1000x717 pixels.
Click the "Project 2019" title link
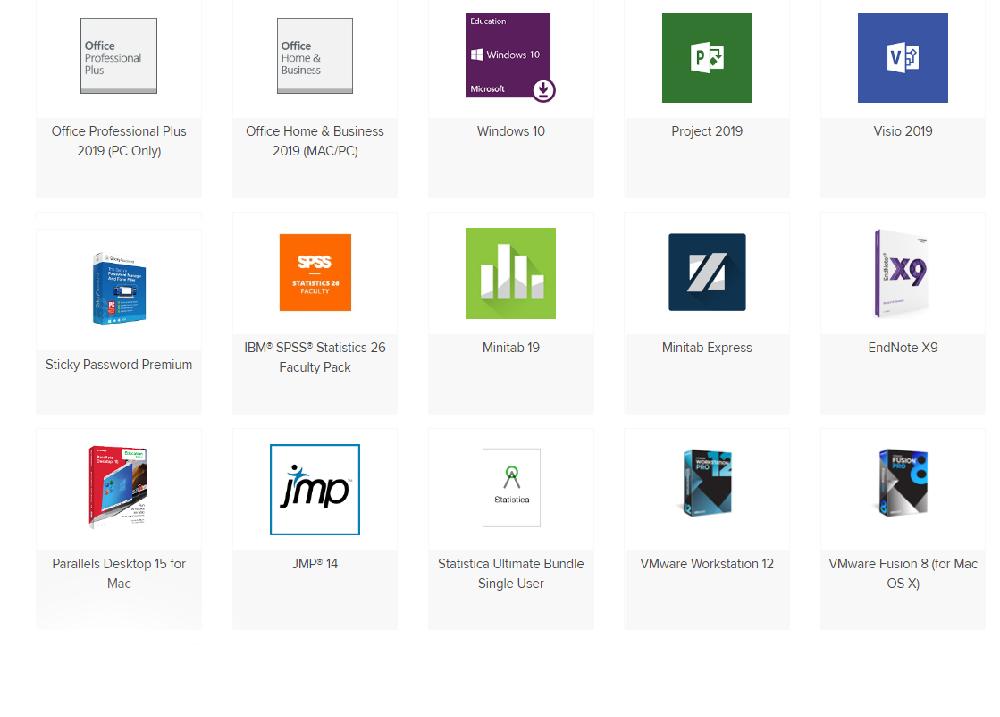706,131
